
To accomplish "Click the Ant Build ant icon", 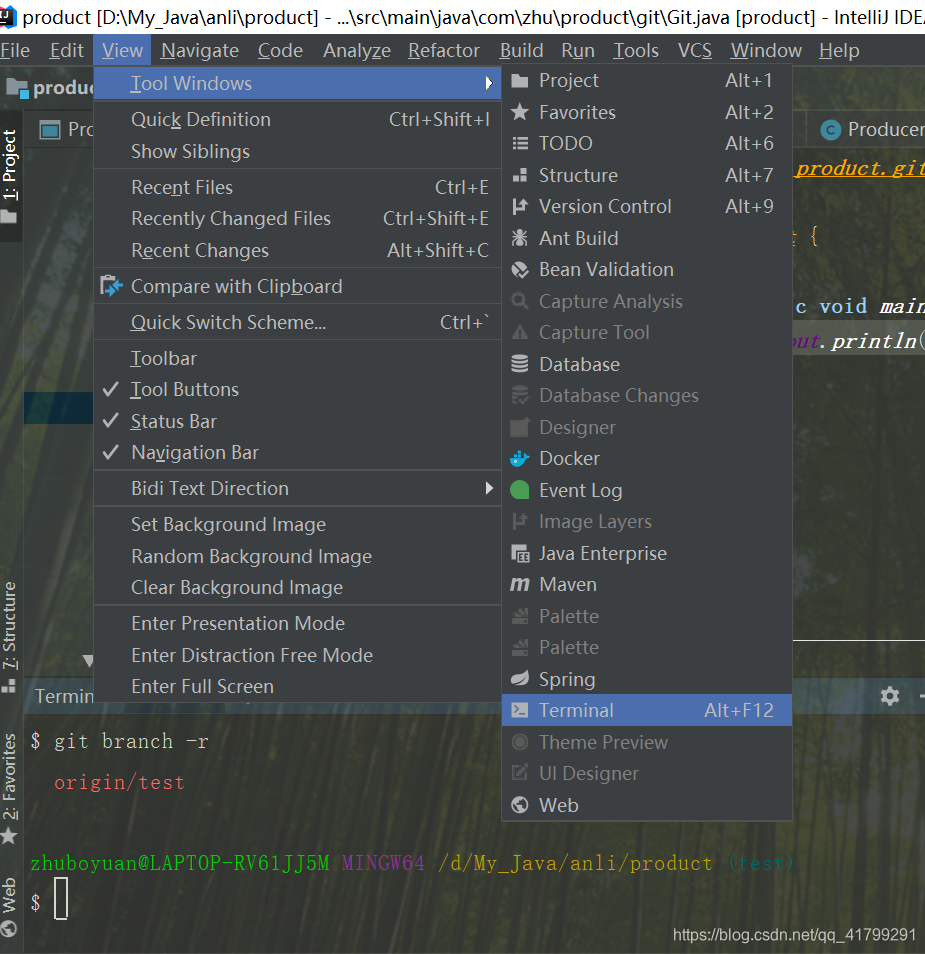I will click(x=520, y=238).
